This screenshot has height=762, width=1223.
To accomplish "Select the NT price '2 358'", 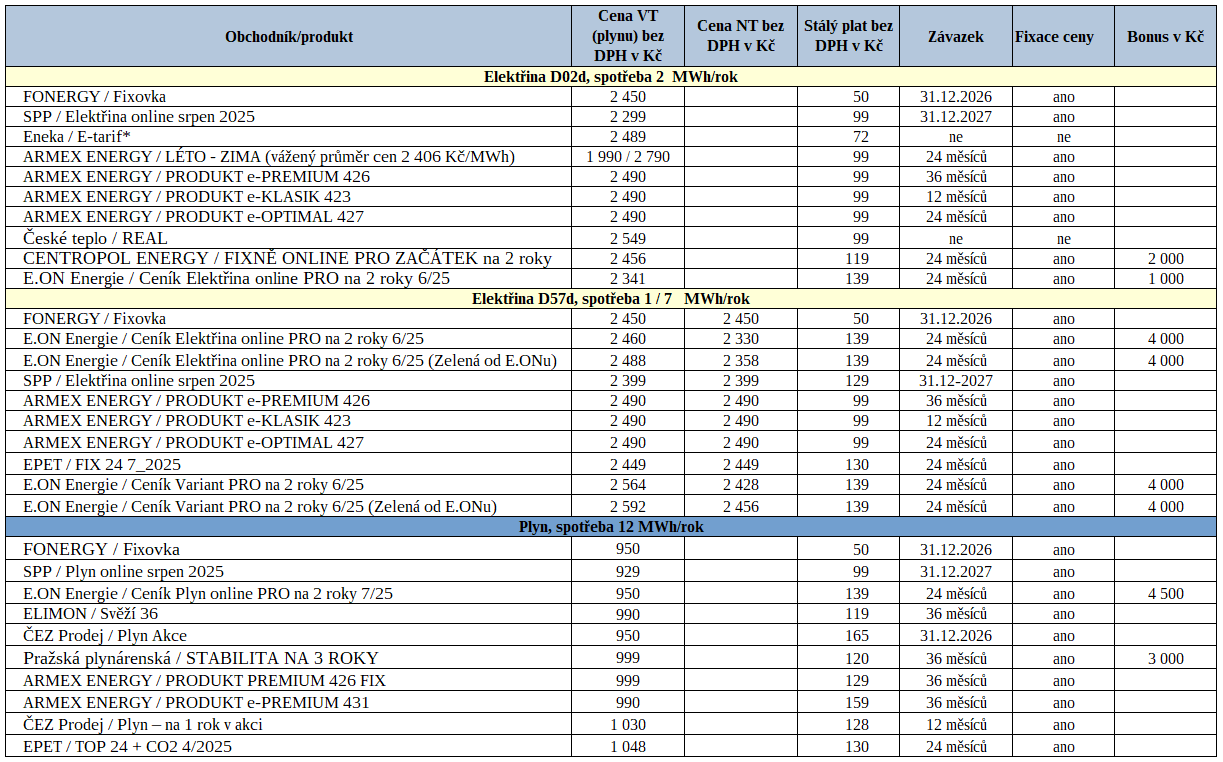I will 741,360.
